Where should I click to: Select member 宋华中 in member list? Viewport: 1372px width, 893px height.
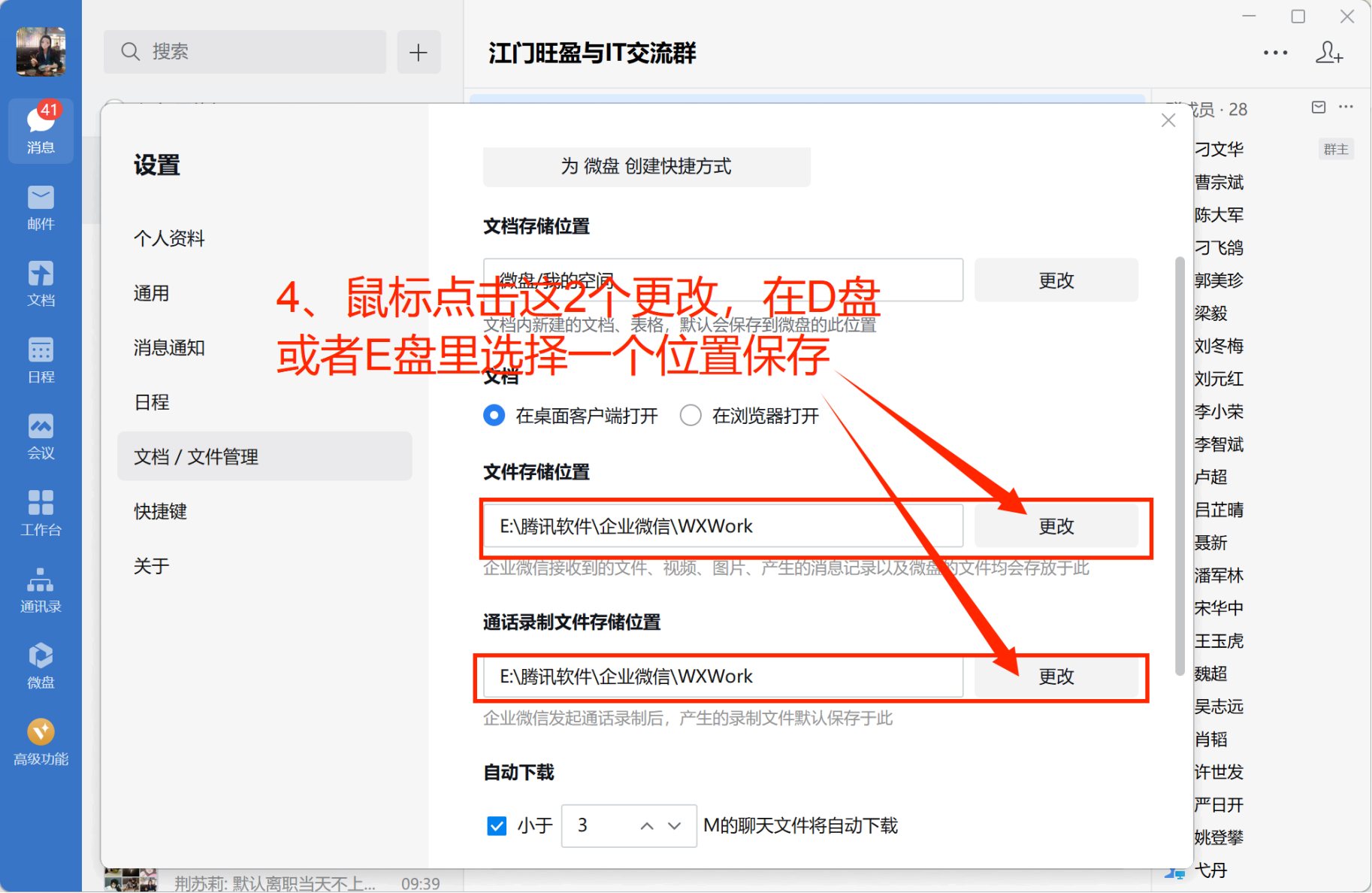click(1219, 608)
